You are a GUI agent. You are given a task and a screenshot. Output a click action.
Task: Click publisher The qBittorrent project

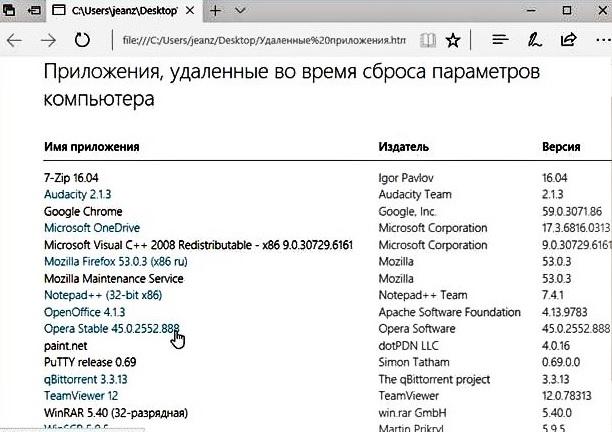(x=434, y=379)
